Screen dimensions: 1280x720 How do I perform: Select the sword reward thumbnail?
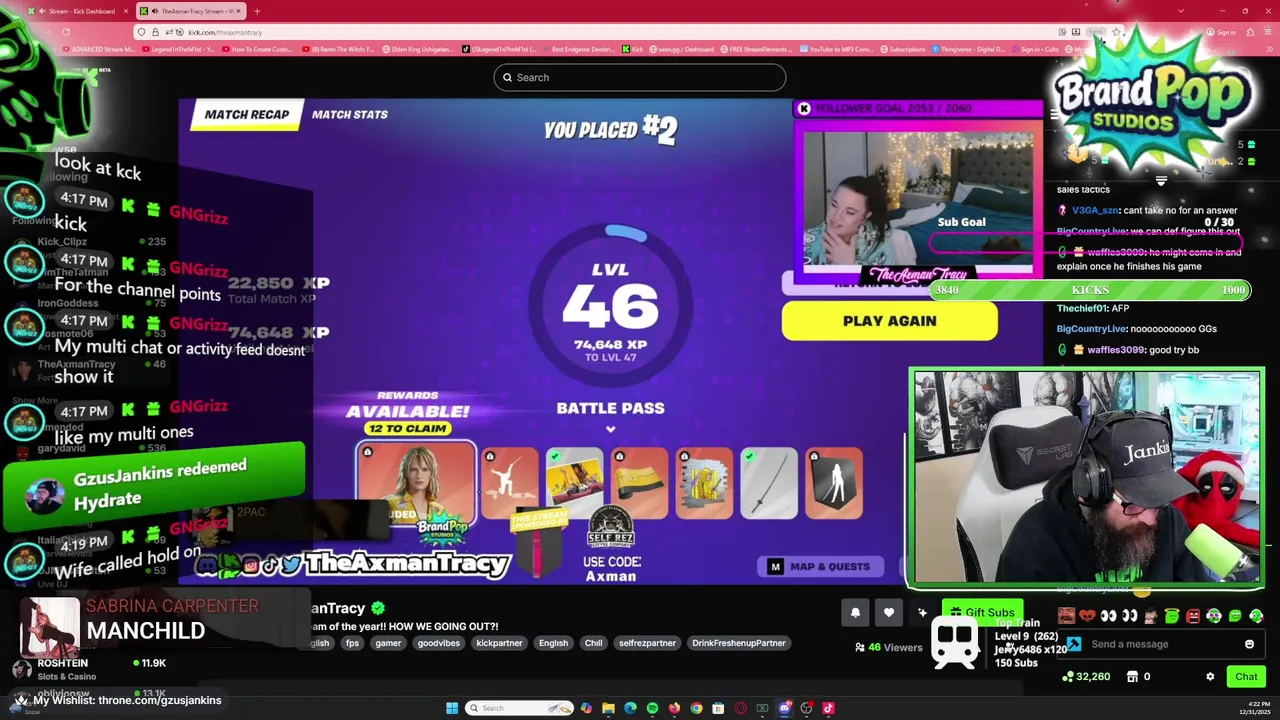tap(769, 484)
